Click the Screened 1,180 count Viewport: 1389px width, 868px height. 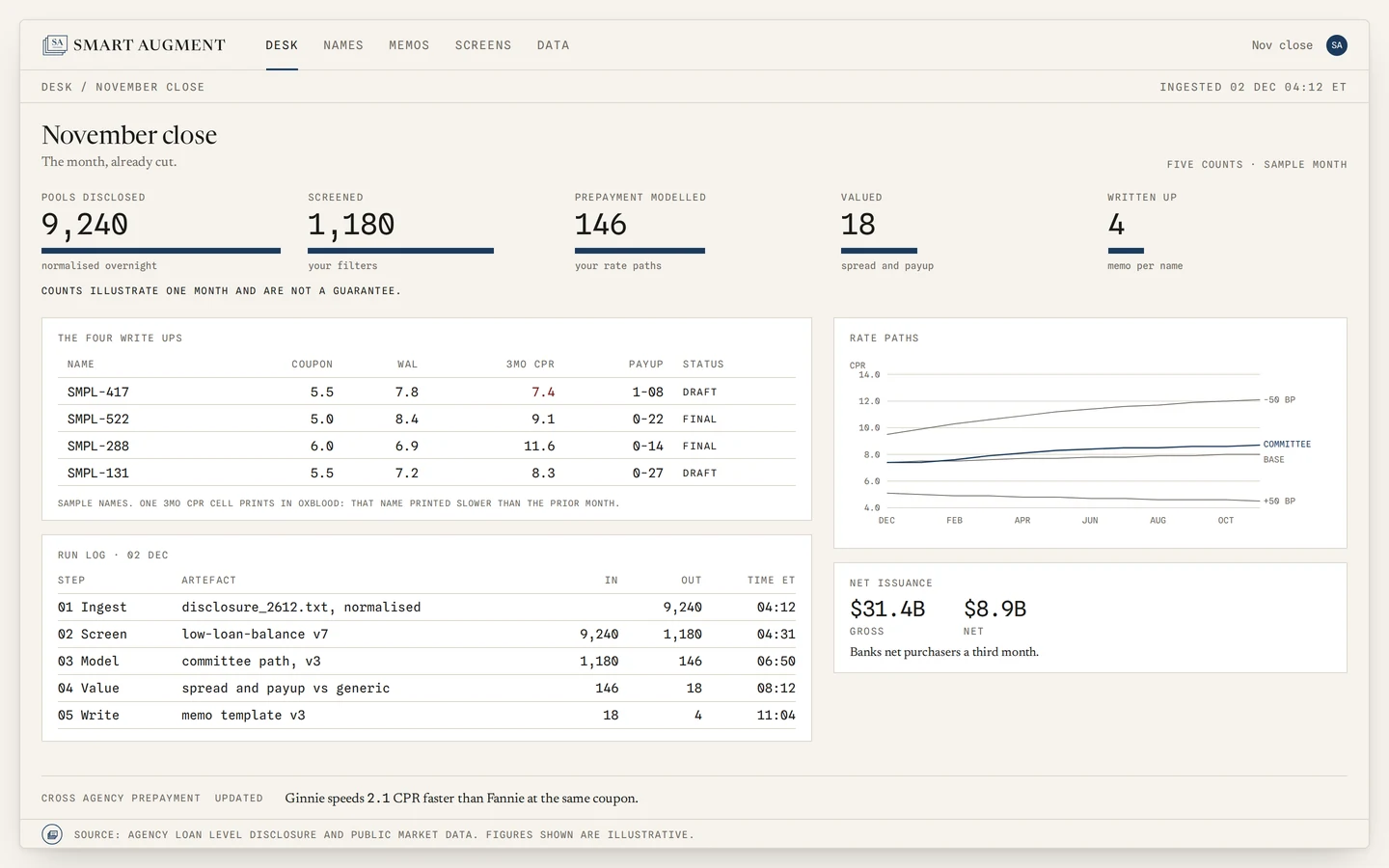tap(351, 225)
